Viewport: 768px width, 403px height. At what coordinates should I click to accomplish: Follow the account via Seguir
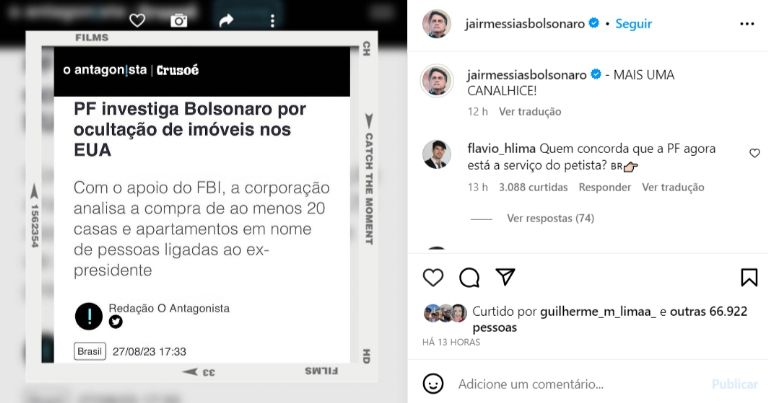click(x=633, y=24)
